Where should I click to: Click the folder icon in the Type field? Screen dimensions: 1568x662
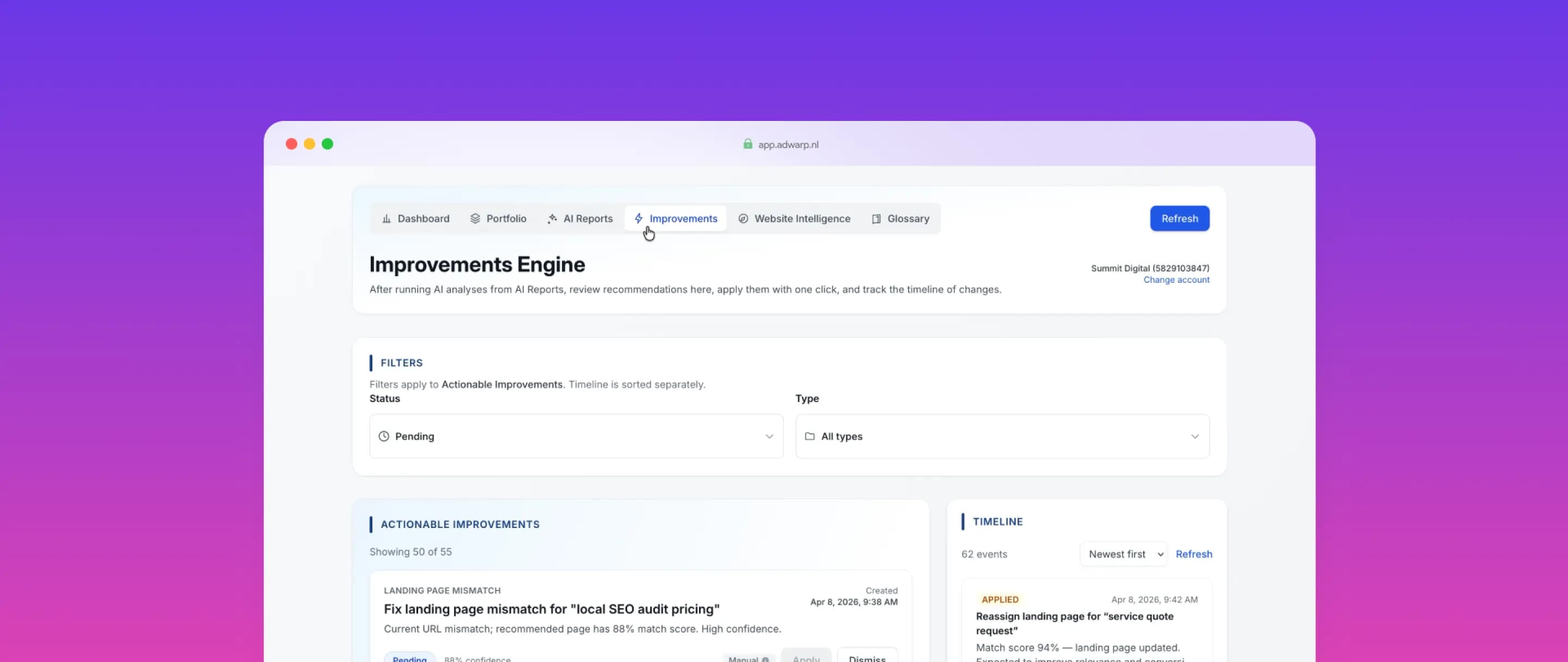pos(809,436)
